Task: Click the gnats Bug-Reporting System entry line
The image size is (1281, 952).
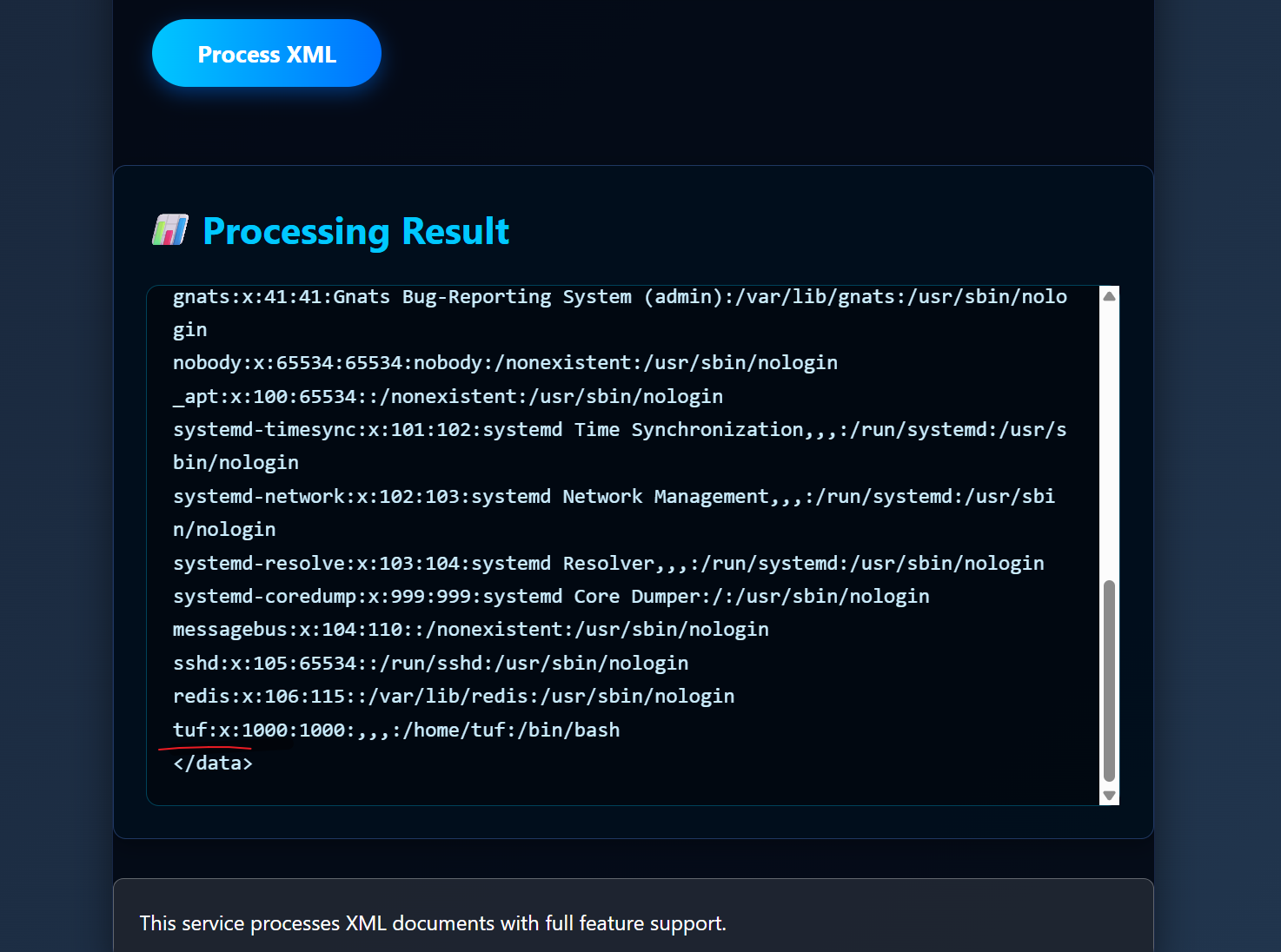Action: pyautogui.click(x=619, y=297)
